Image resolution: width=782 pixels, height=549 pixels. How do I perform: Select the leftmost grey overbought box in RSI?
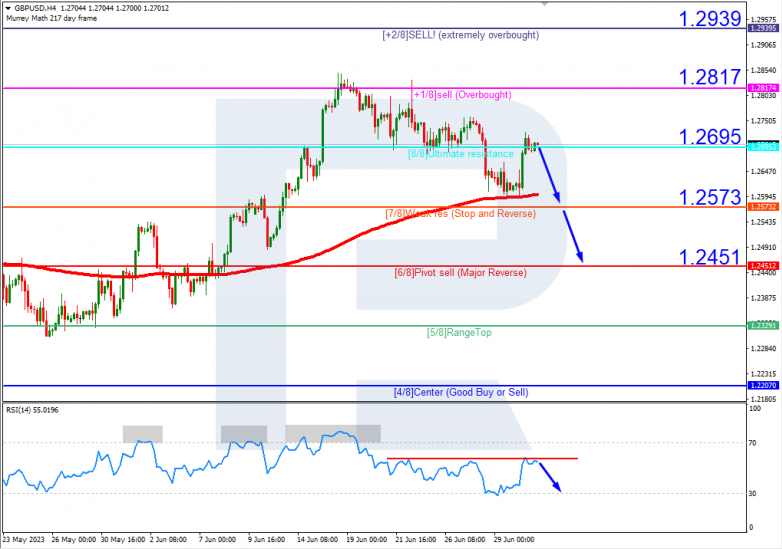[143, 434]
